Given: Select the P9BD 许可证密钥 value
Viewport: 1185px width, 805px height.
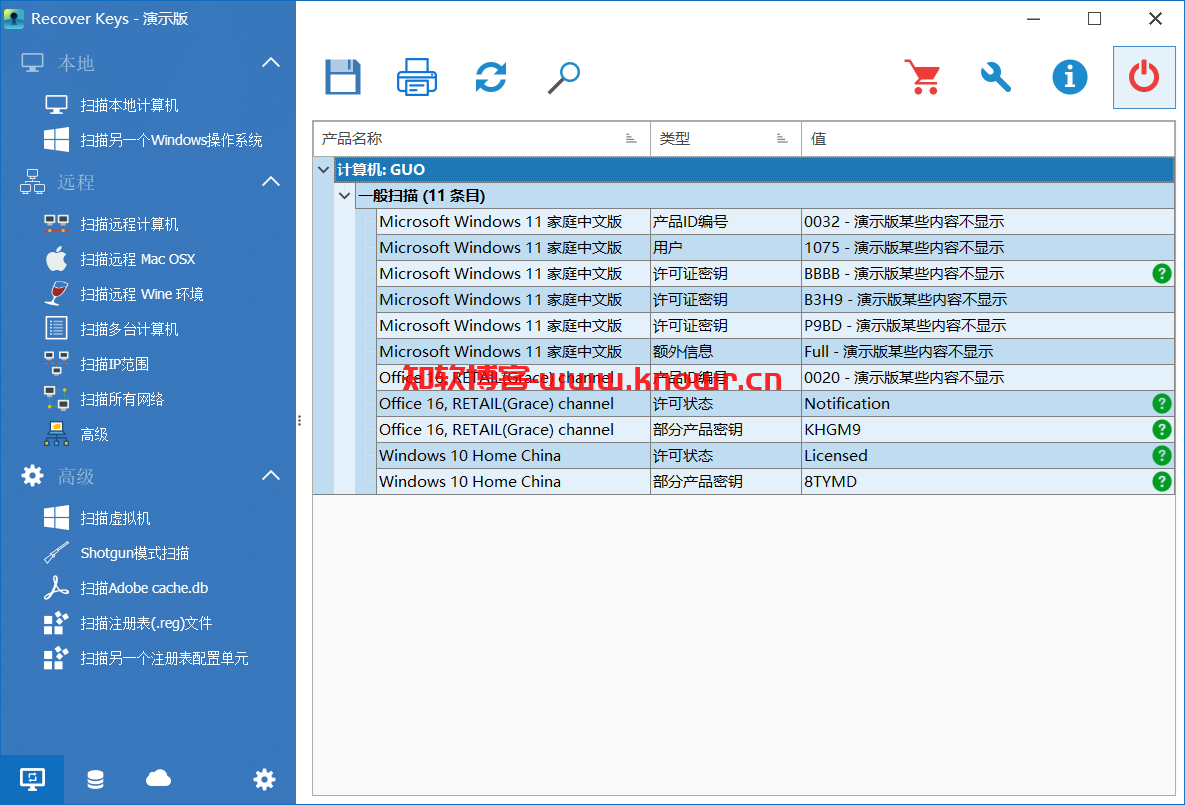Looking at the screenshot, I should pos(987,326).
